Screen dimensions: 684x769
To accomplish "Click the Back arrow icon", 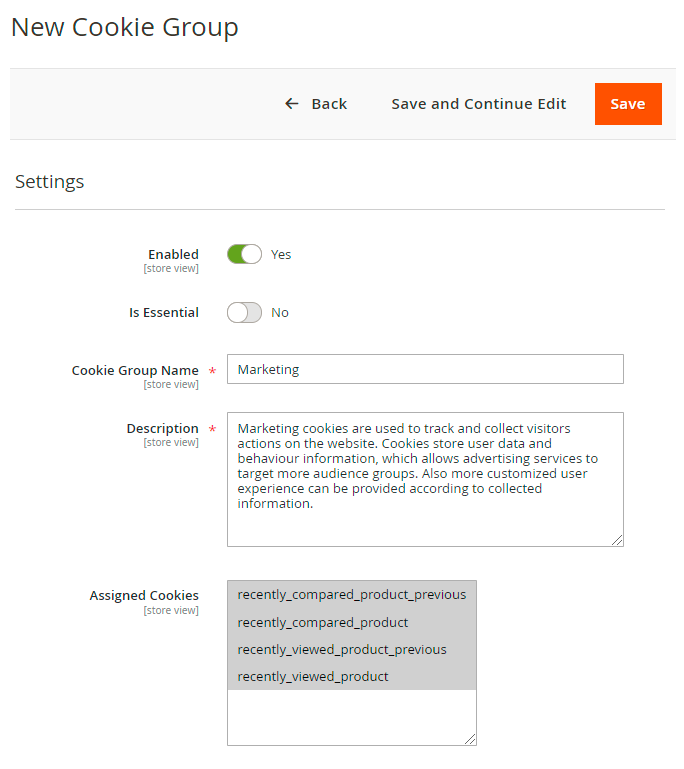I will 292,104.
